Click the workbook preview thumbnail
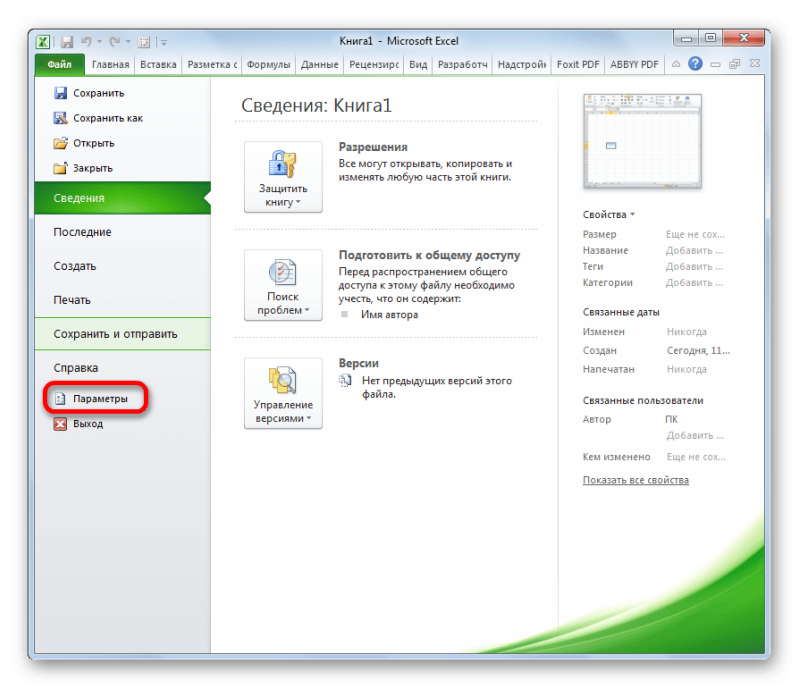This screenshot has width=800, height=689. [x=642, y=141]
